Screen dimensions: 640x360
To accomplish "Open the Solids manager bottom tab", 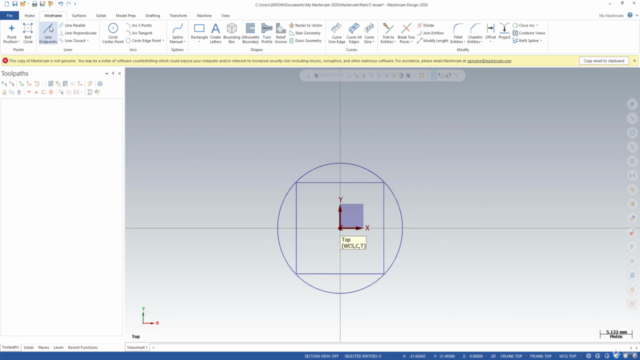I will click(29, 347).
